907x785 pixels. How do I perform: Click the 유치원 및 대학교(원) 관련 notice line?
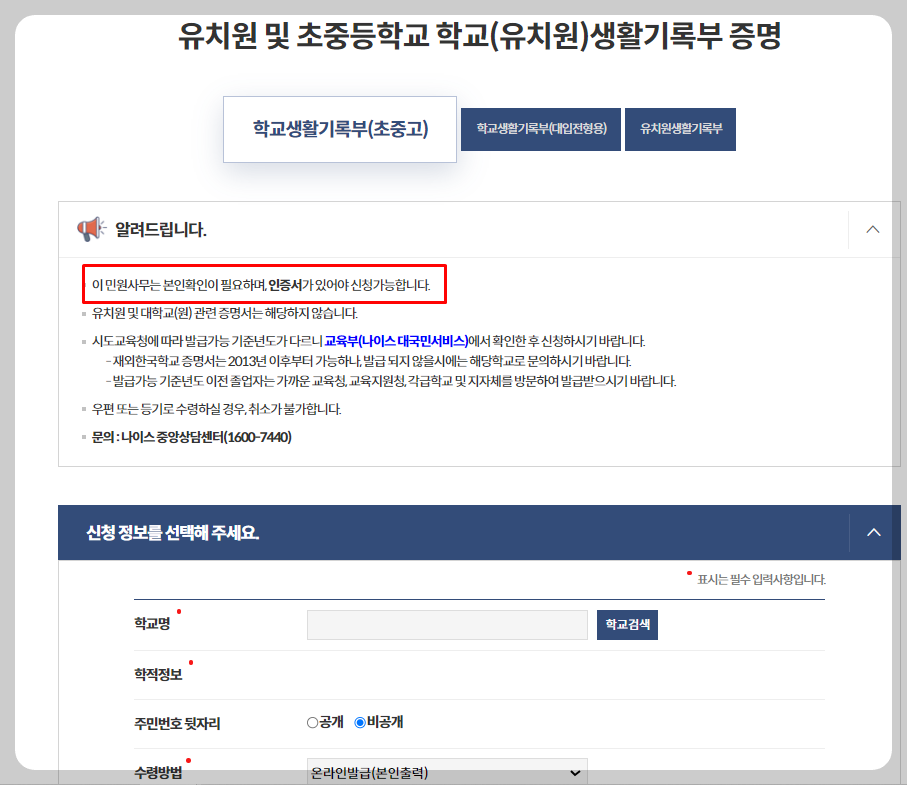tap(224, 314)
